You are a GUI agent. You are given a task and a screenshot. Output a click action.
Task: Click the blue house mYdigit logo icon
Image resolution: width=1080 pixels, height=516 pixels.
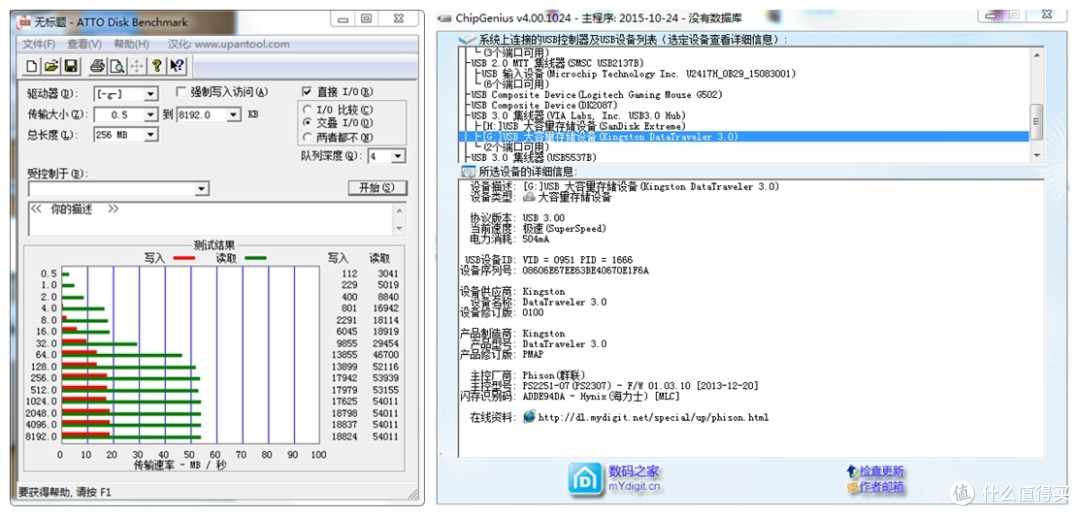(x=585, y=479)
